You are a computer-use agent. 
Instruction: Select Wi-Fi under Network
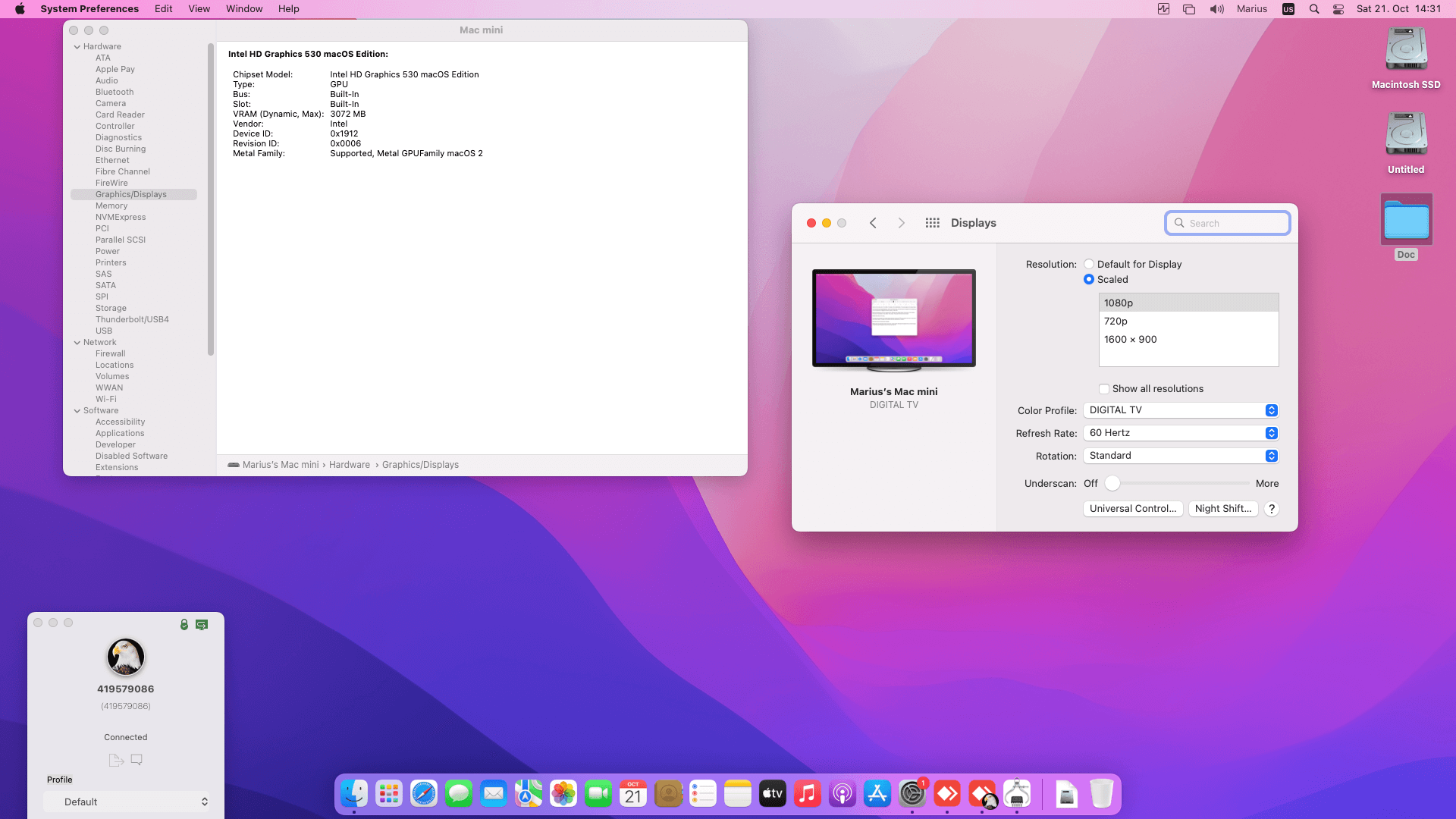[106, 399]
